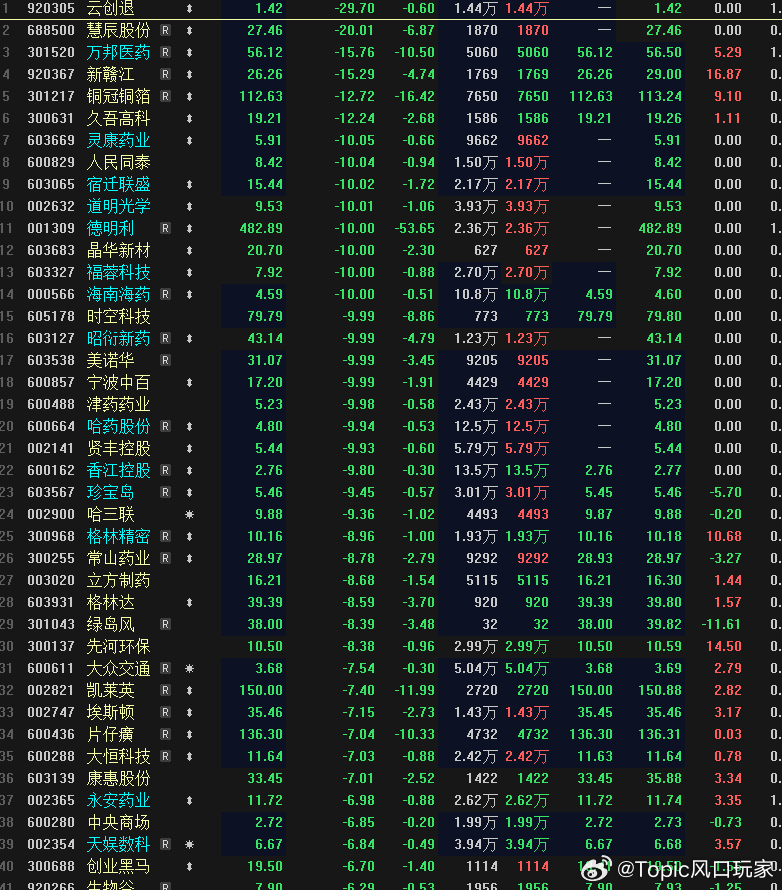Click the R badge beside 铜冠铜箔
Viewport: 782px width, 890px height.
coord(166,96)
